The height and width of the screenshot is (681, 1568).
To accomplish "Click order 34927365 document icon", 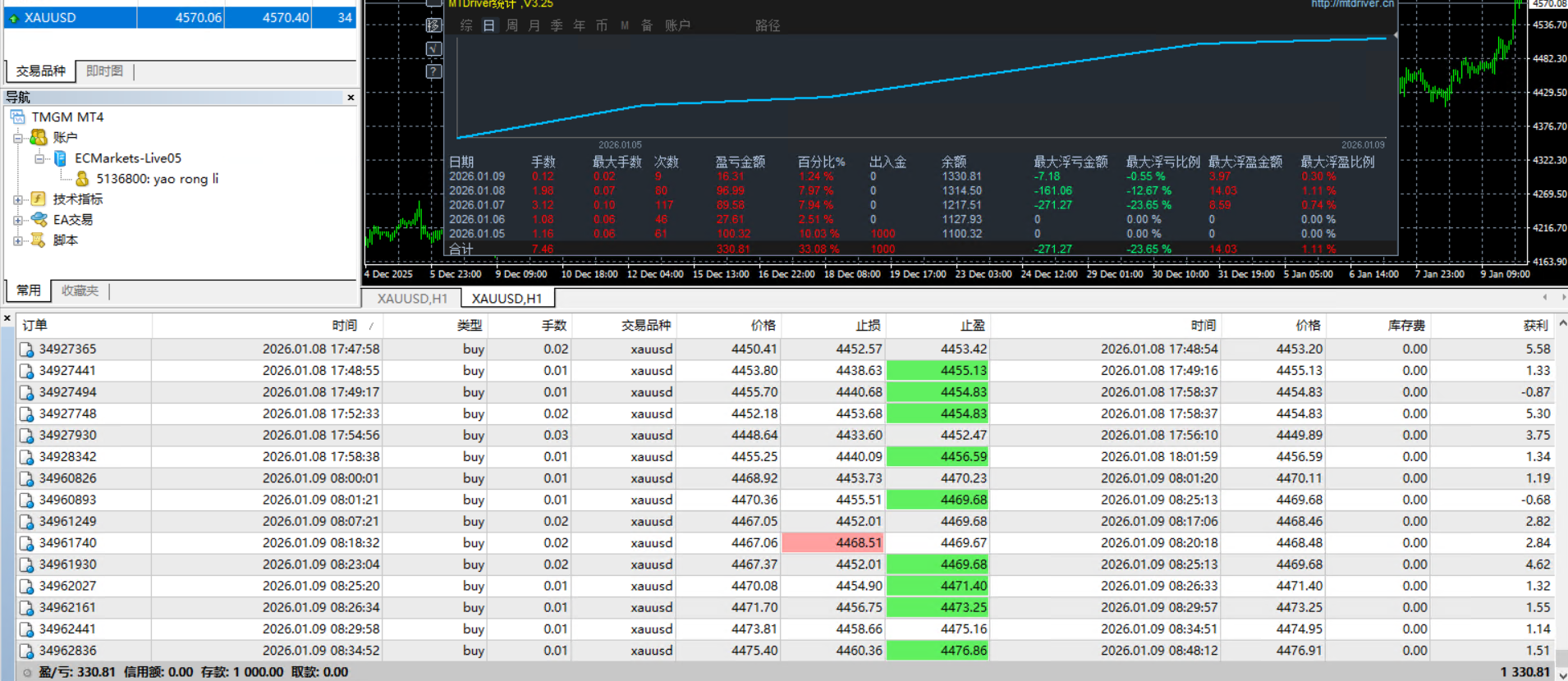I will coord(26,350).
